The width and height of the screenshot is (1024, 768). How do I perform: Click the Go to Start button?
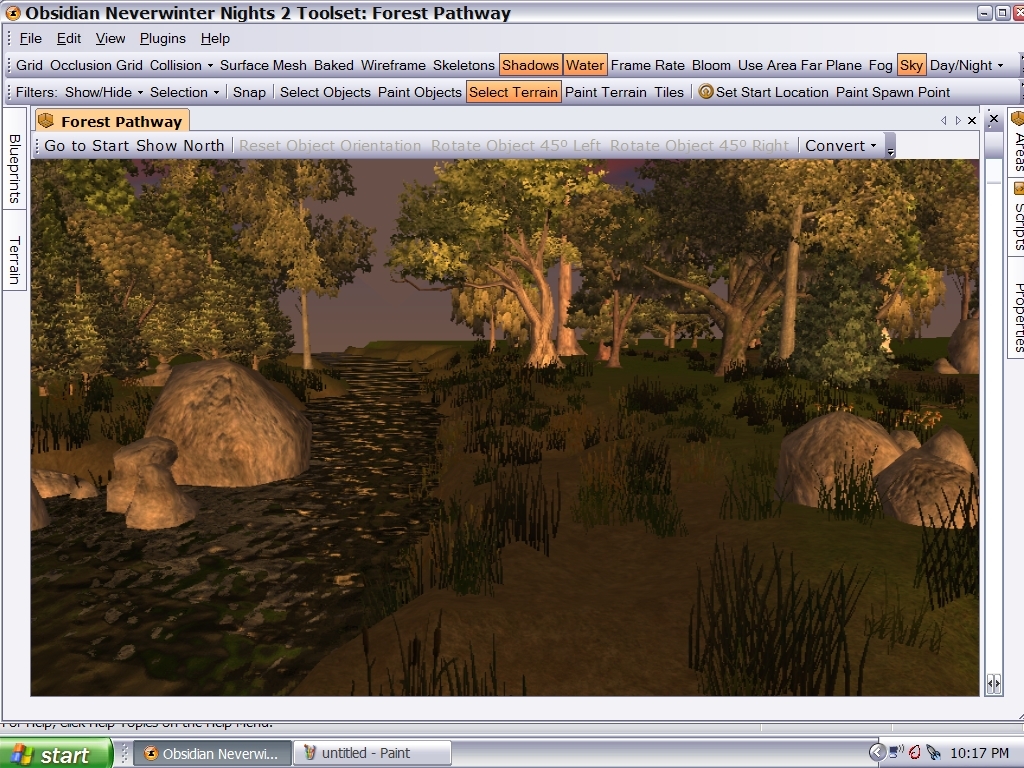[x=88, y=145]
